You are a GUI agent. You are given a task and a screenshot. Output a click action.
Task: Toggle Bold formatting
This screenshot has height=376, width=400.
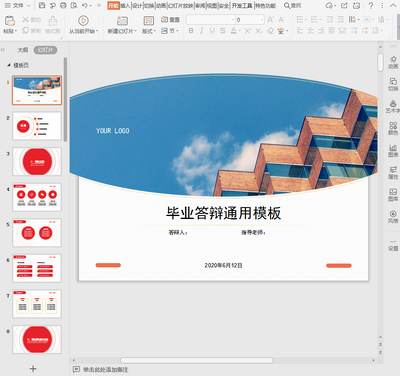(x=191, y=31)
